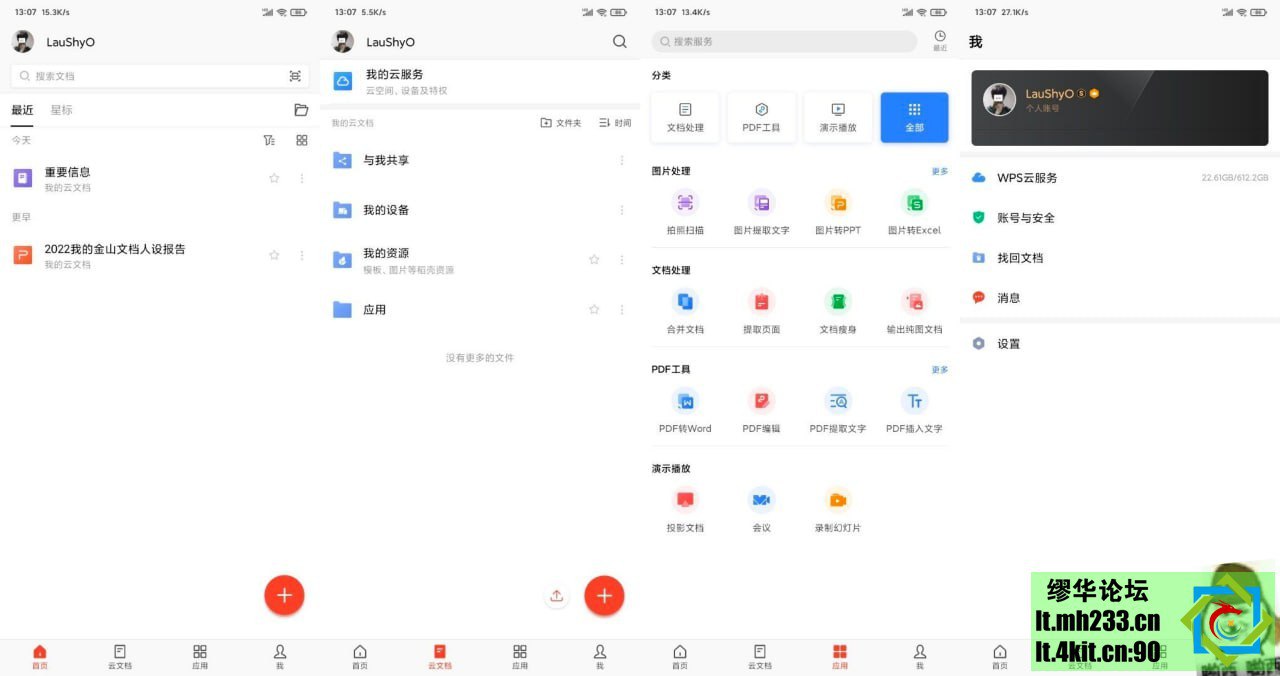This screenshot has height=676, width=1280.
Task: Open more options for 我的设备 folder
Action: tap(622, 211)
